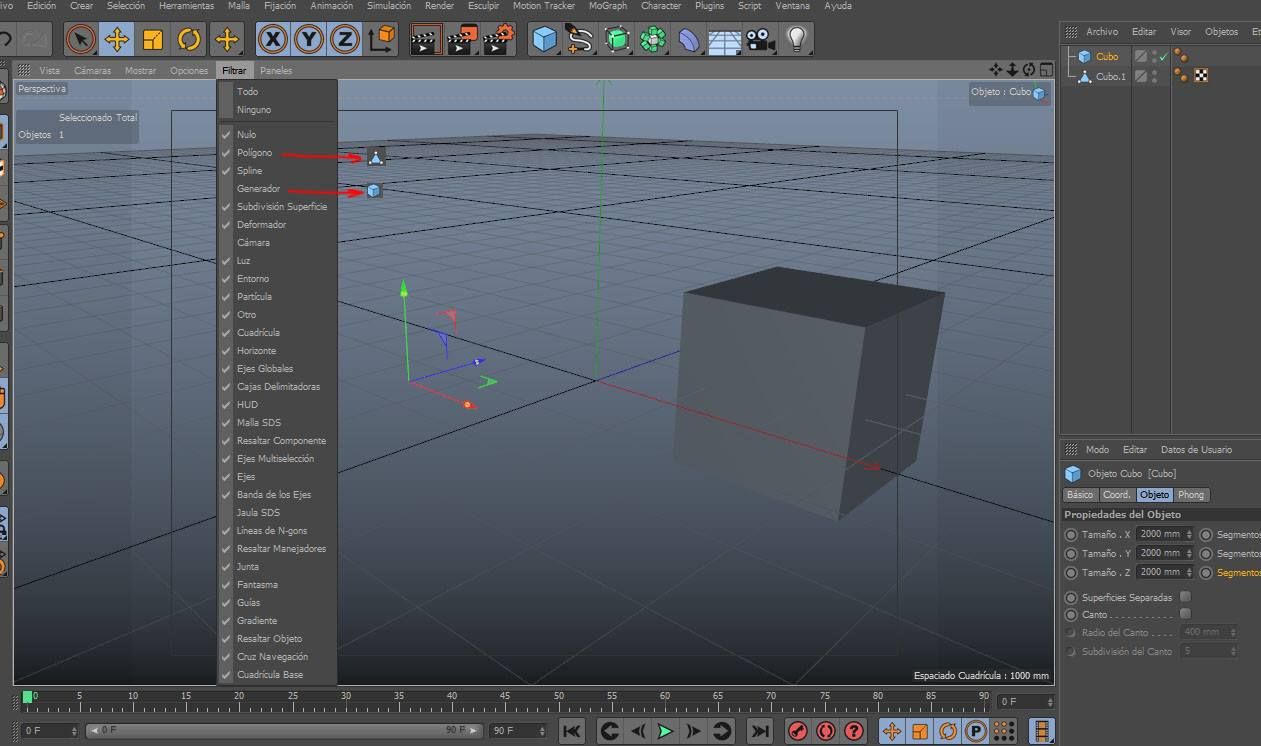Open the Cámaras viewport menu
Viewport: 1261px width, 746px height.
point(92,71)
